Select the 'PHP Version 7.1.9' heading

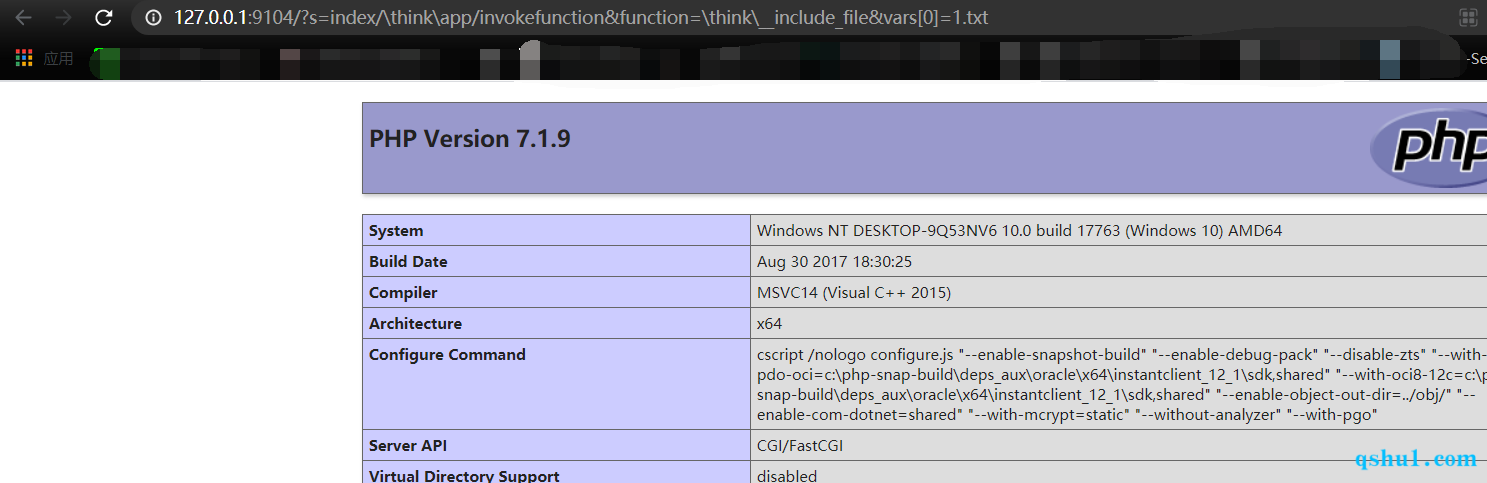click(x=470, y=139)
